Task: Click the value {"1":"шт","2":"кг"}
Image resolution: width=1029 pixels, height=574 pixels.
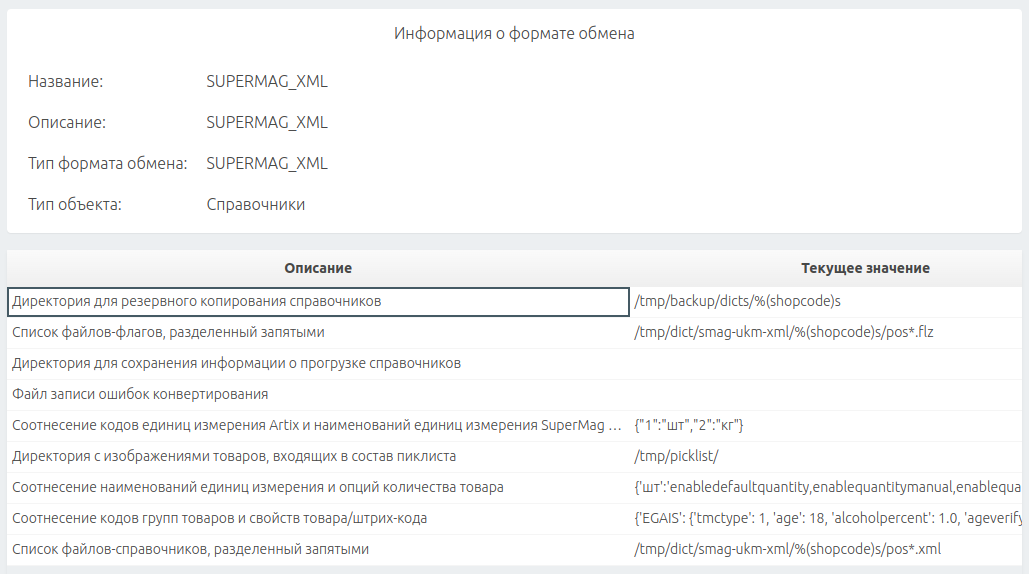Action: 688,425
